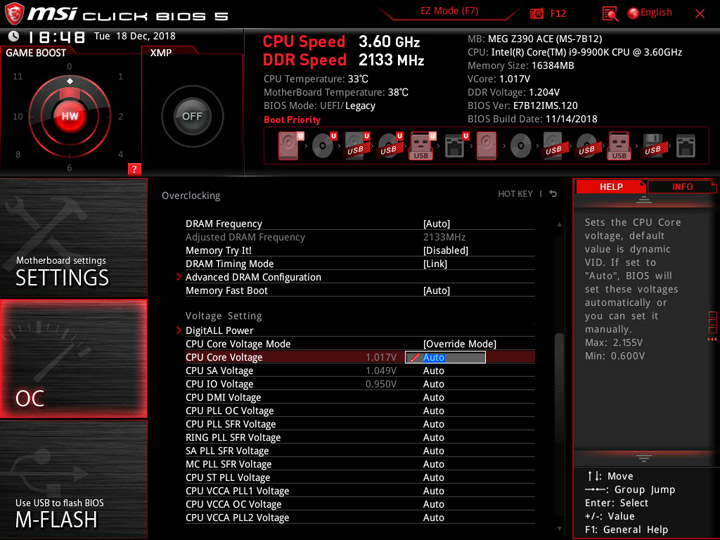Set Game Boost dial to position 11
The width and height of the screenshot is (720, 540).
pos(17,76)
